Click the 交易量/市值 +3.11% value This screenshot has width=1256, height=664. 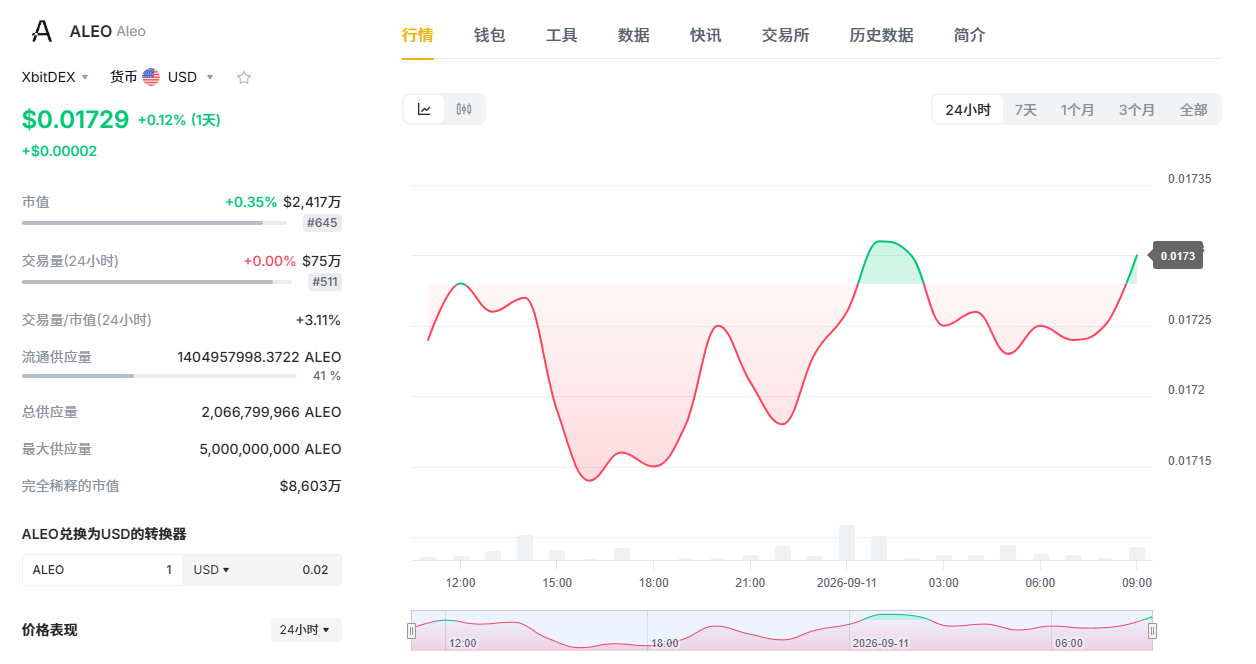[x=318, y=320]
